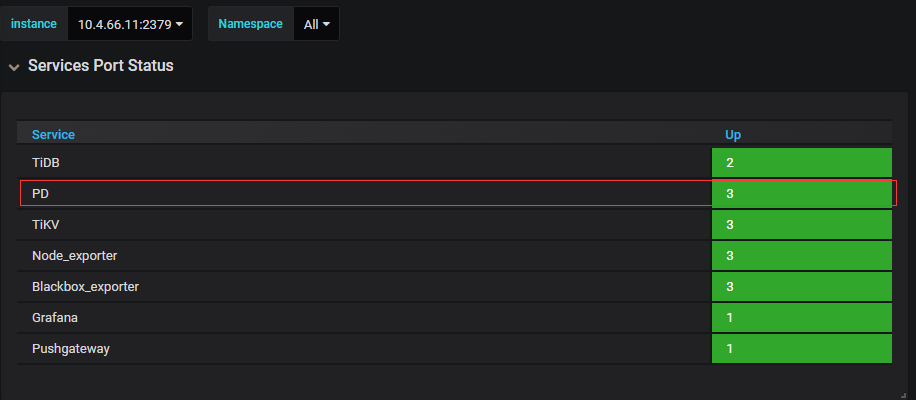Click the Services Port Status row title

(x=101, y=66)
